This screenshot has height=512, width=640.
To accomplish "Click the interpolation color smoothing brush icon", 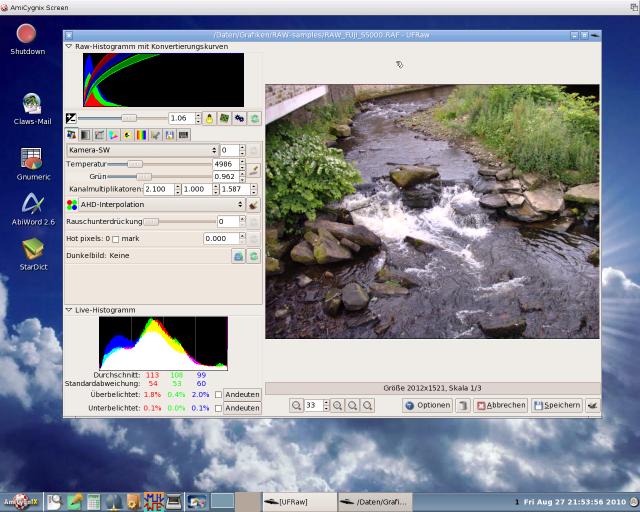I will (x=254, y=204).
